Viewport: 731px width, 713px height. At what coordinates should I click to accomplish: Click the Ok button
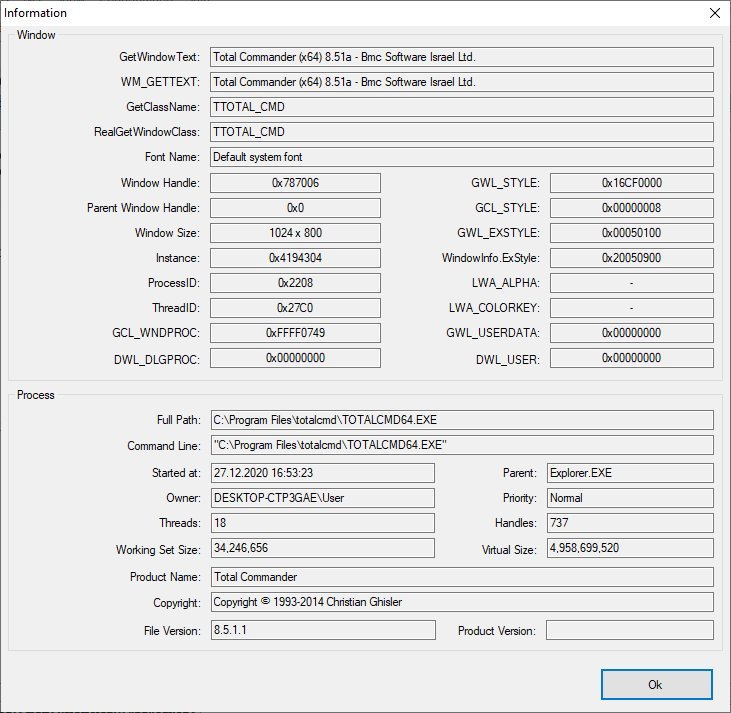[656, 685]
